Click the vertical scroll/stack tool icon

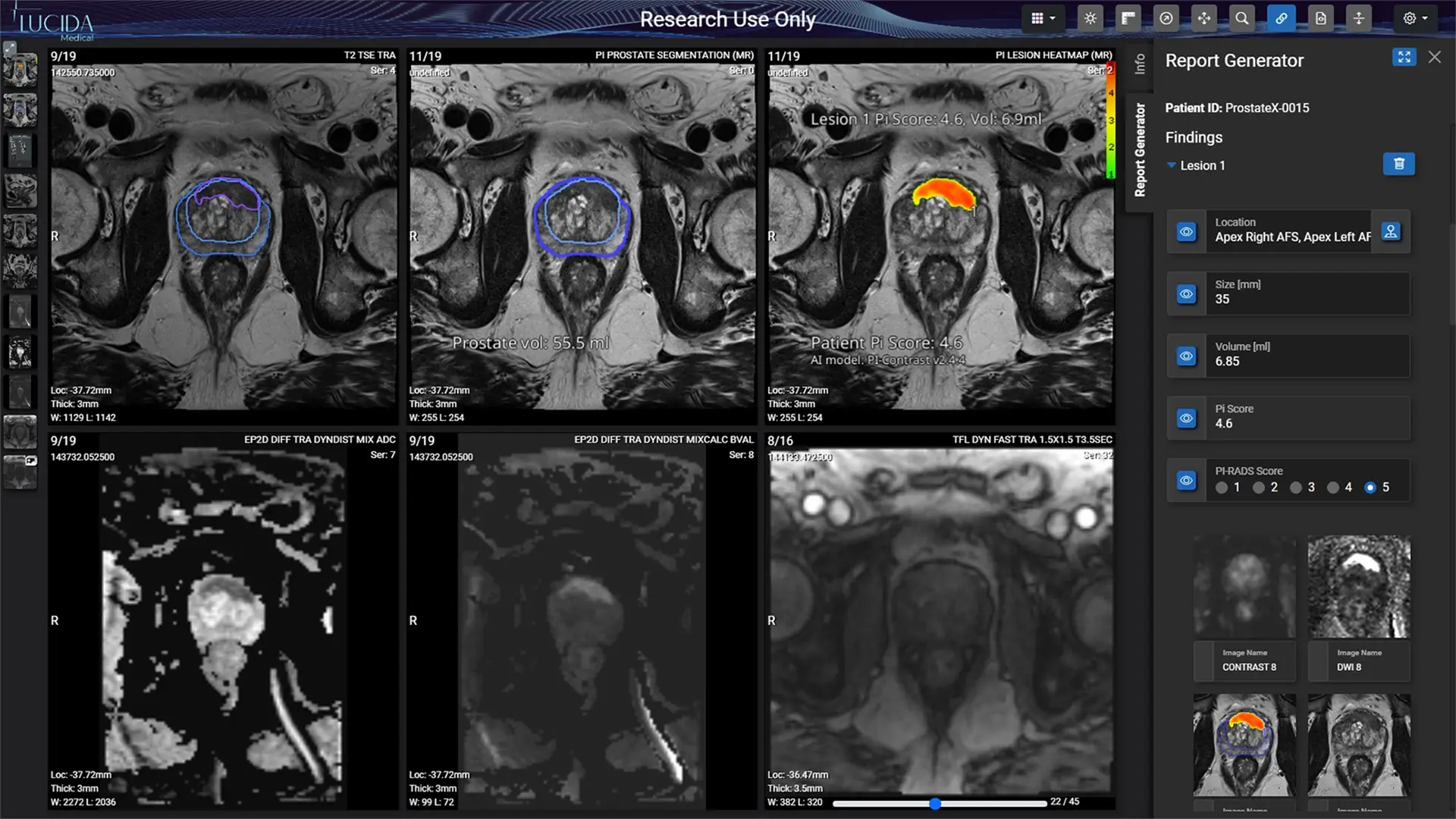tap(1359, 18)
